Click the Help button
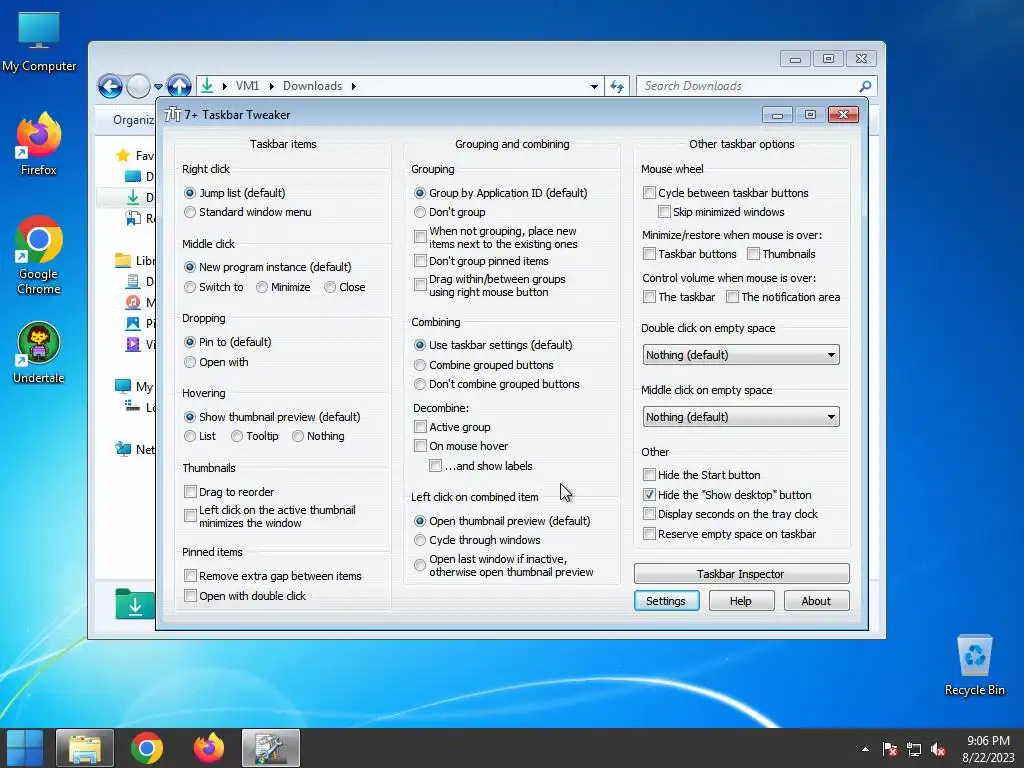This screenshot has width=1024, height=768. pyautogui.click(x=741, y=601)
